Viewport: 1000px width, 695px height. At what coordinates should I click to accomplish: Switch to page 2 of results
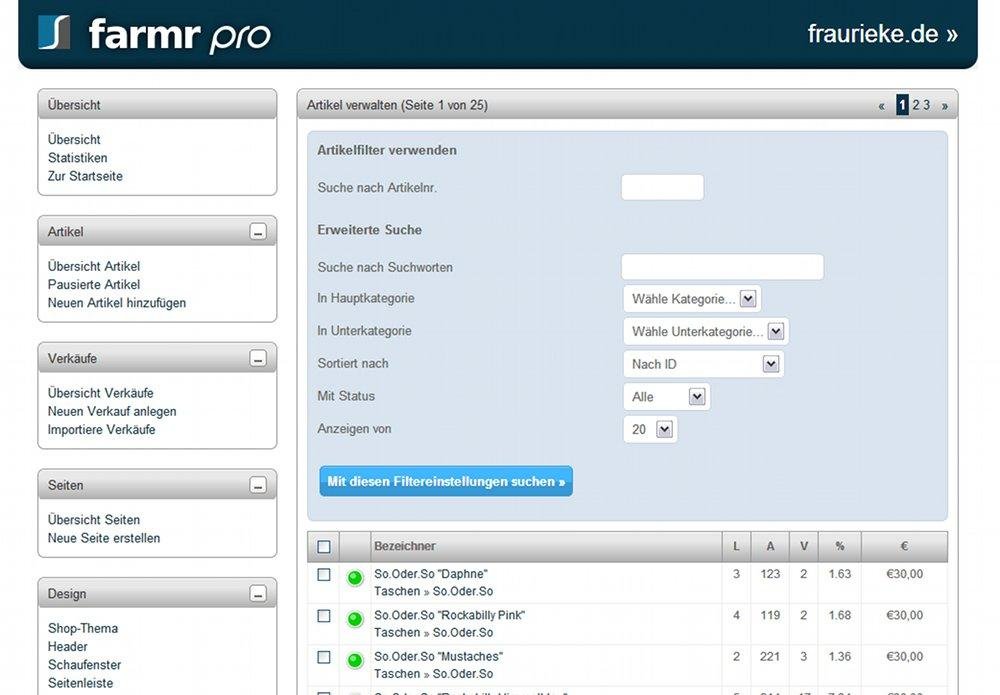pyautogui.click(x=915, y=104)
